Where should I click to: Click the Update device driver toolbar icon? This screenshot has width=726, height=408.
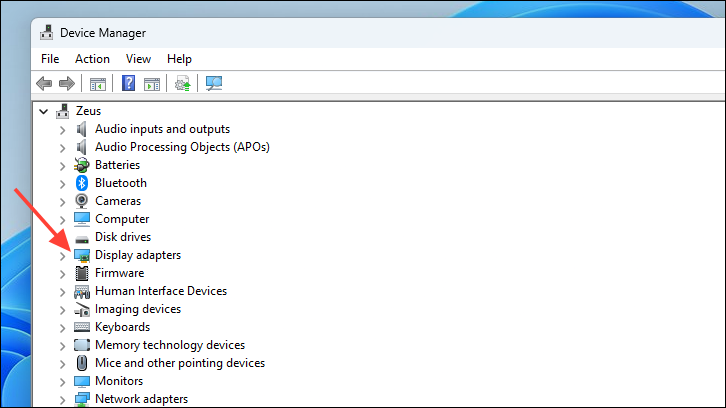[182, 83]
